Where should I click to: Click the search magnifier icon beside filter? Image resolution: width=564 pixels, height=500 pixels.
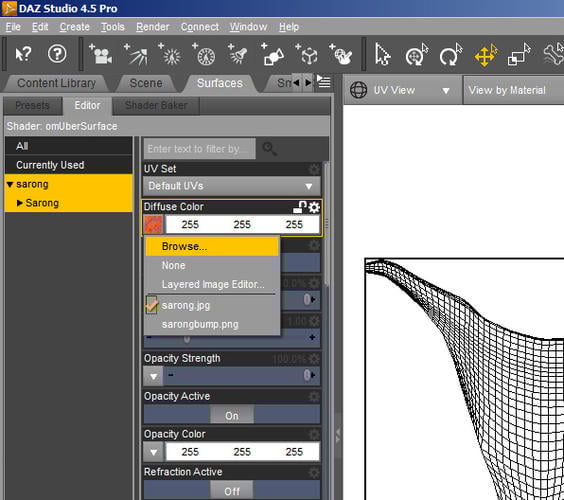pos(269,149)
